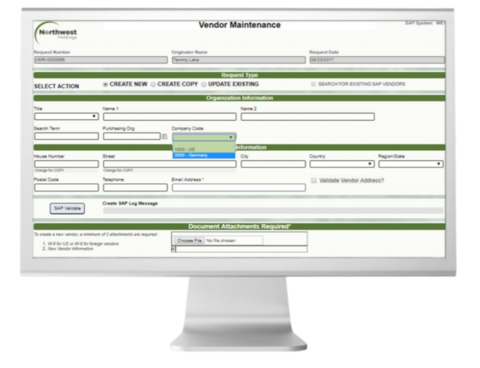Collapse the Company Code dropdown arrow

tap(231, 137)
